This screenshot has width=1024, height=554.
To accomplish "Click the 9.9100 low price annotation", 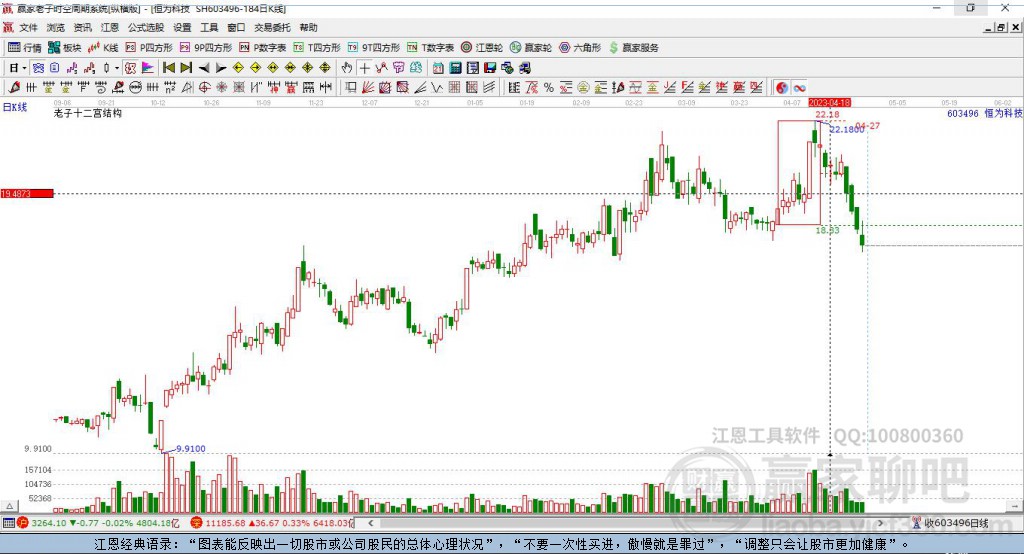I will [191, 449].
